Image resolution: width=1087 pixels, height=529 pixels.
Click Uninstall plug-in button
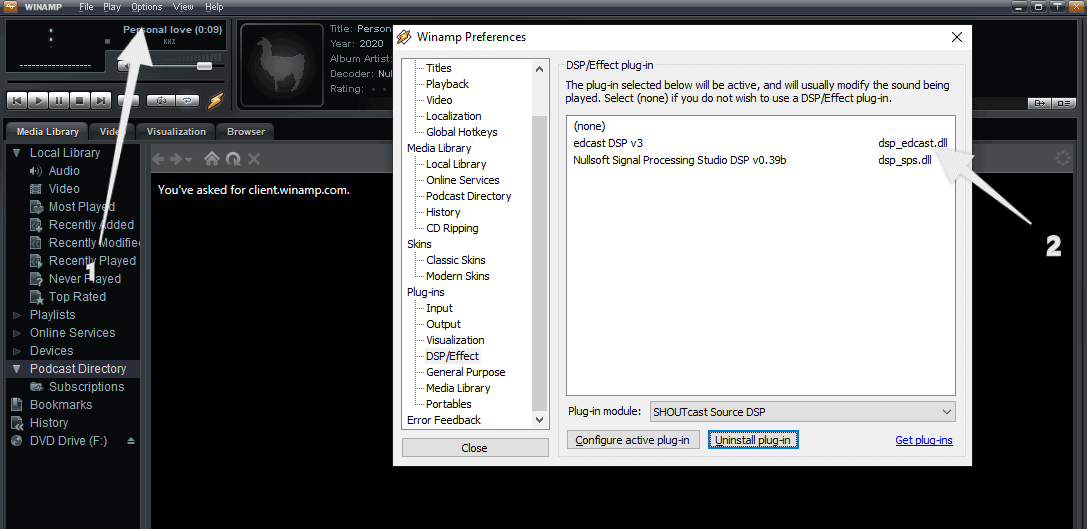754,440
